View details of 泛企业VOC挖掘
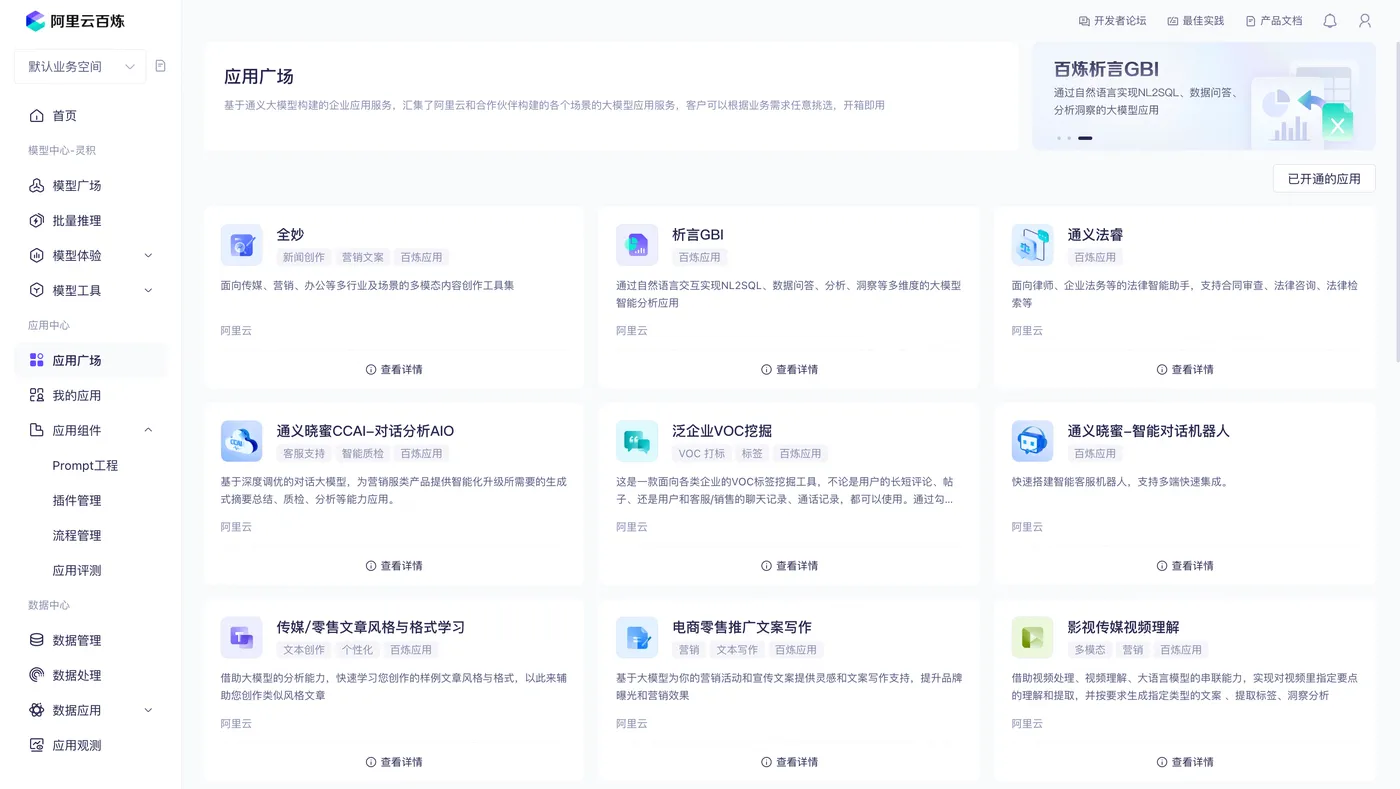Viewport: 1400px width, 789px height. (x=789, y=566)
